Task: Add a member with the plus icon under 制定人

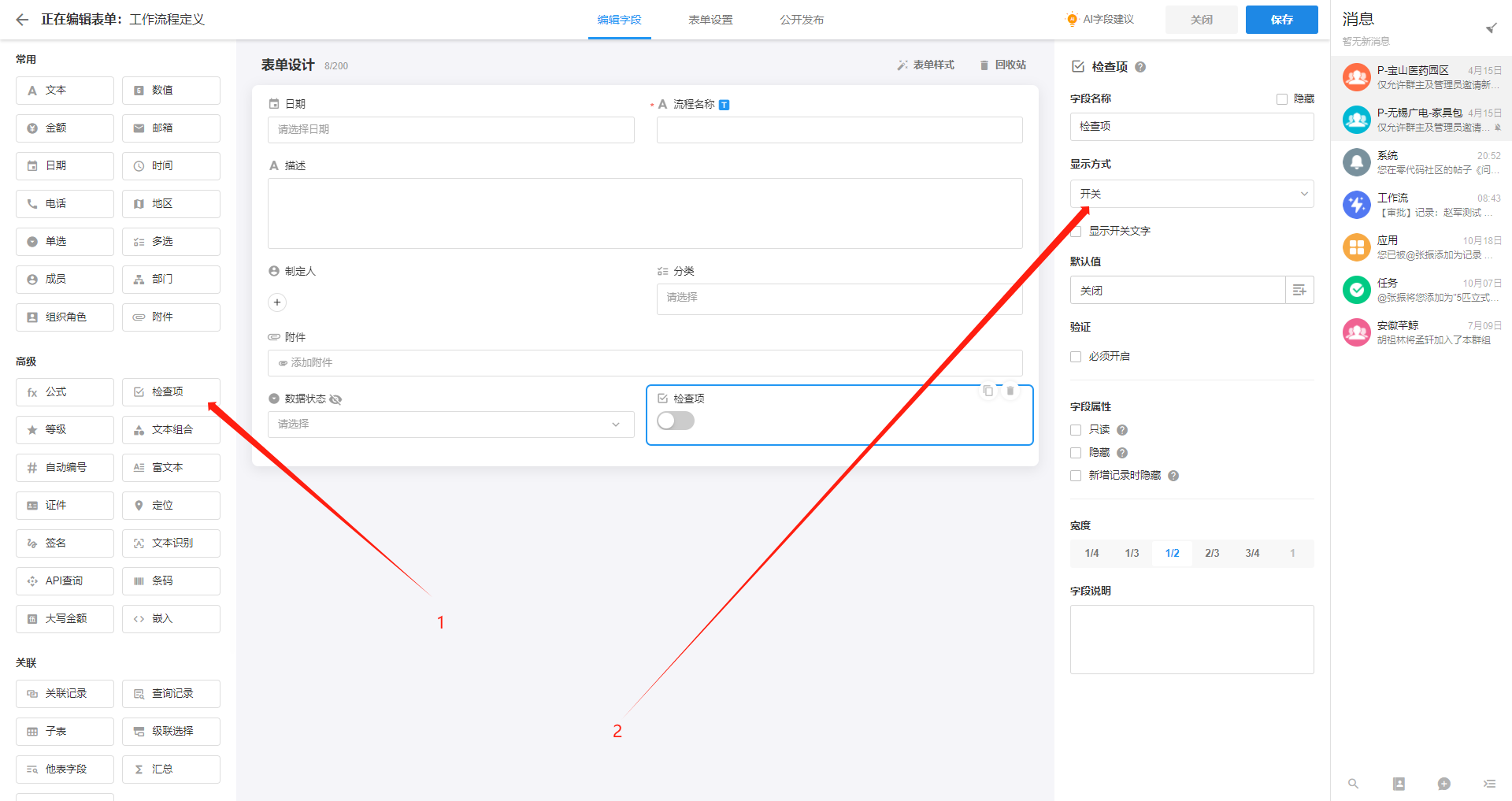Action: [x=277, y=302]
